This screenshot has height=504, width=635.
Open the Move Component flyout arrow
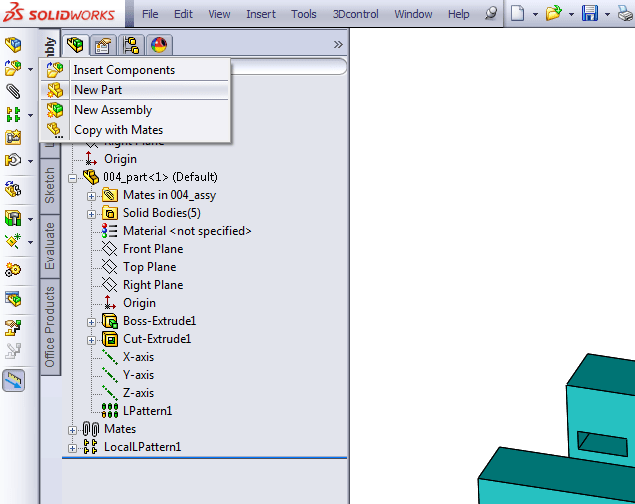(x=30, y=161)
